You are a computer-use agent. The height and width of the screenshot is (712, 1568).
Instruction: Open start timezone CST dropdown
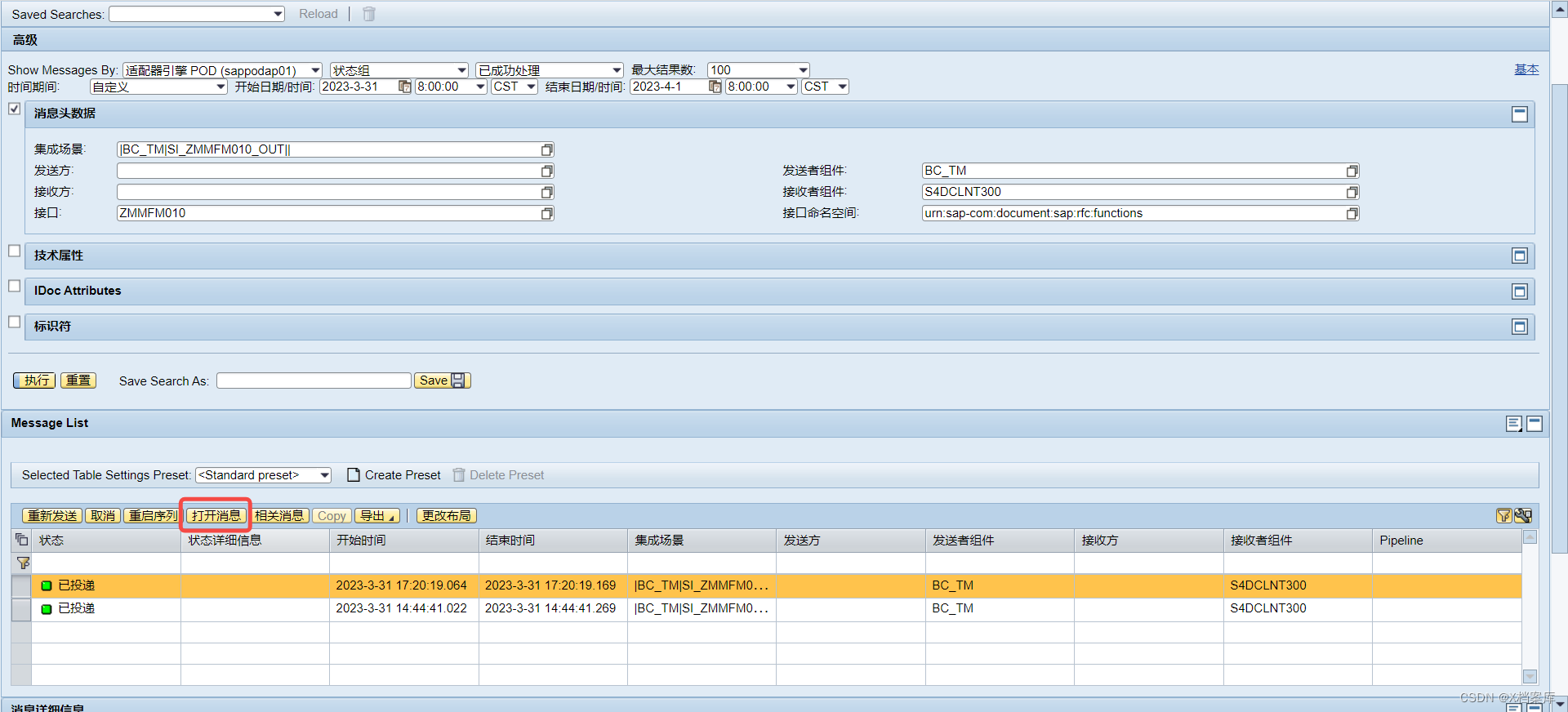point(531,87)
